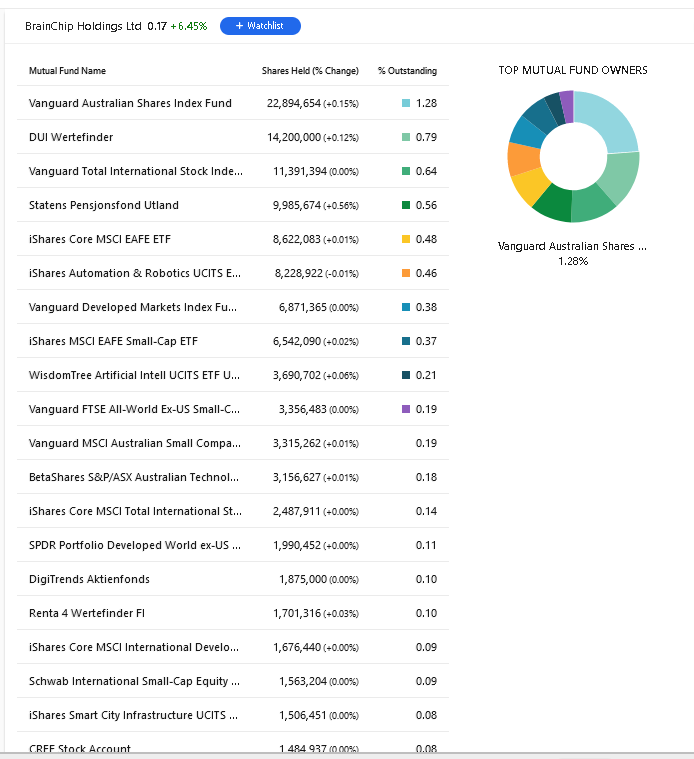The width and height of the screenshot is (694, 759).
Task: Select iShares Core MSCI International Developed row
Action: 233,647
